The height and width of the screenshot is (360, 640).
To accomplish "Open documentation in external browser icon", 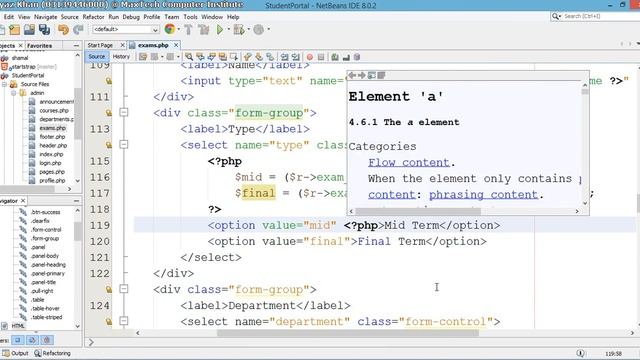I will 371,75.
